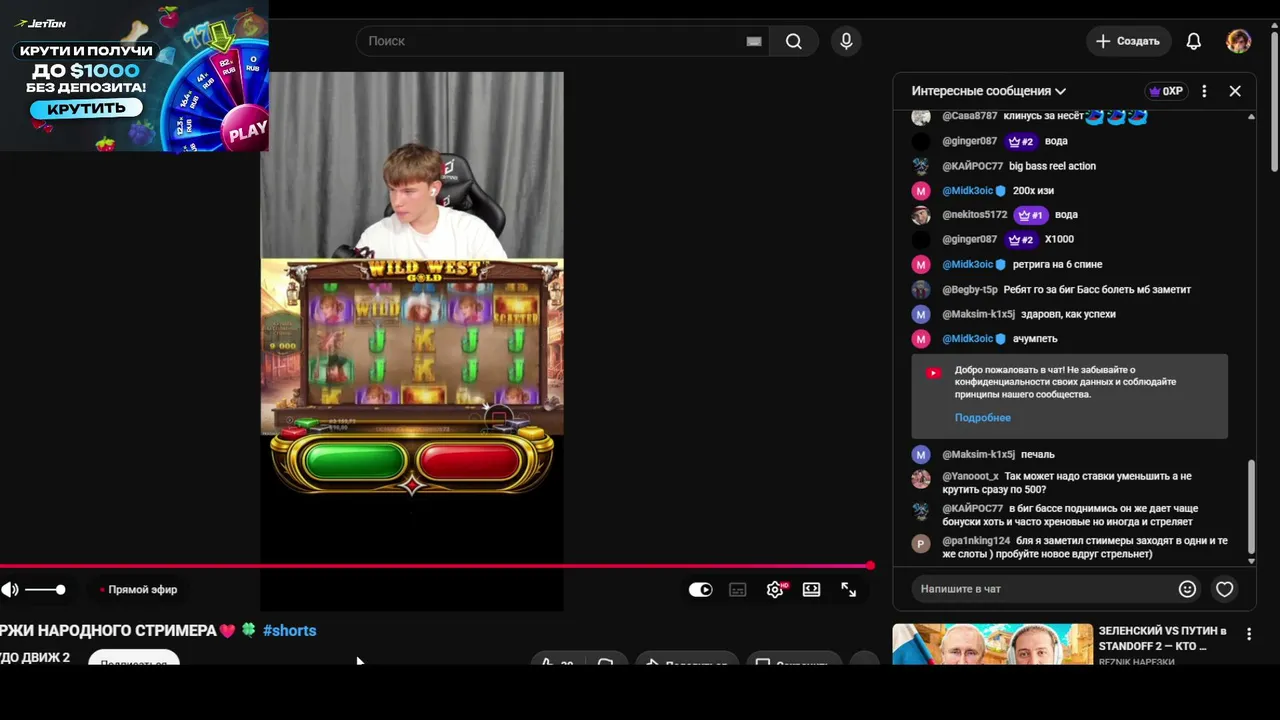
Task: Focus the Напишите в чат input
Action: click(x=1040, y=589)
